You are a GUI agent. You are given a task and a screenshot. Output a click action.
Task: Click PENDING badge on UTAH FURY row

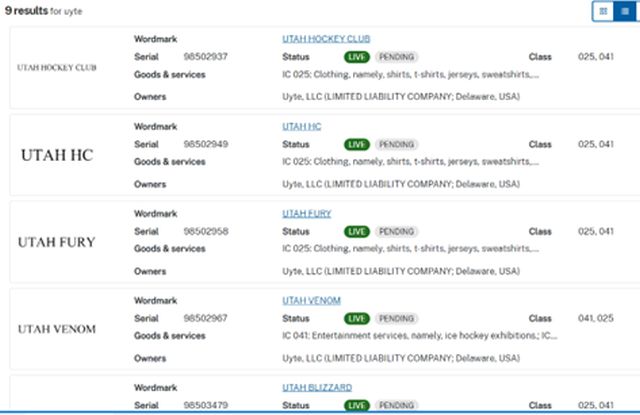(x=396, y=231)
